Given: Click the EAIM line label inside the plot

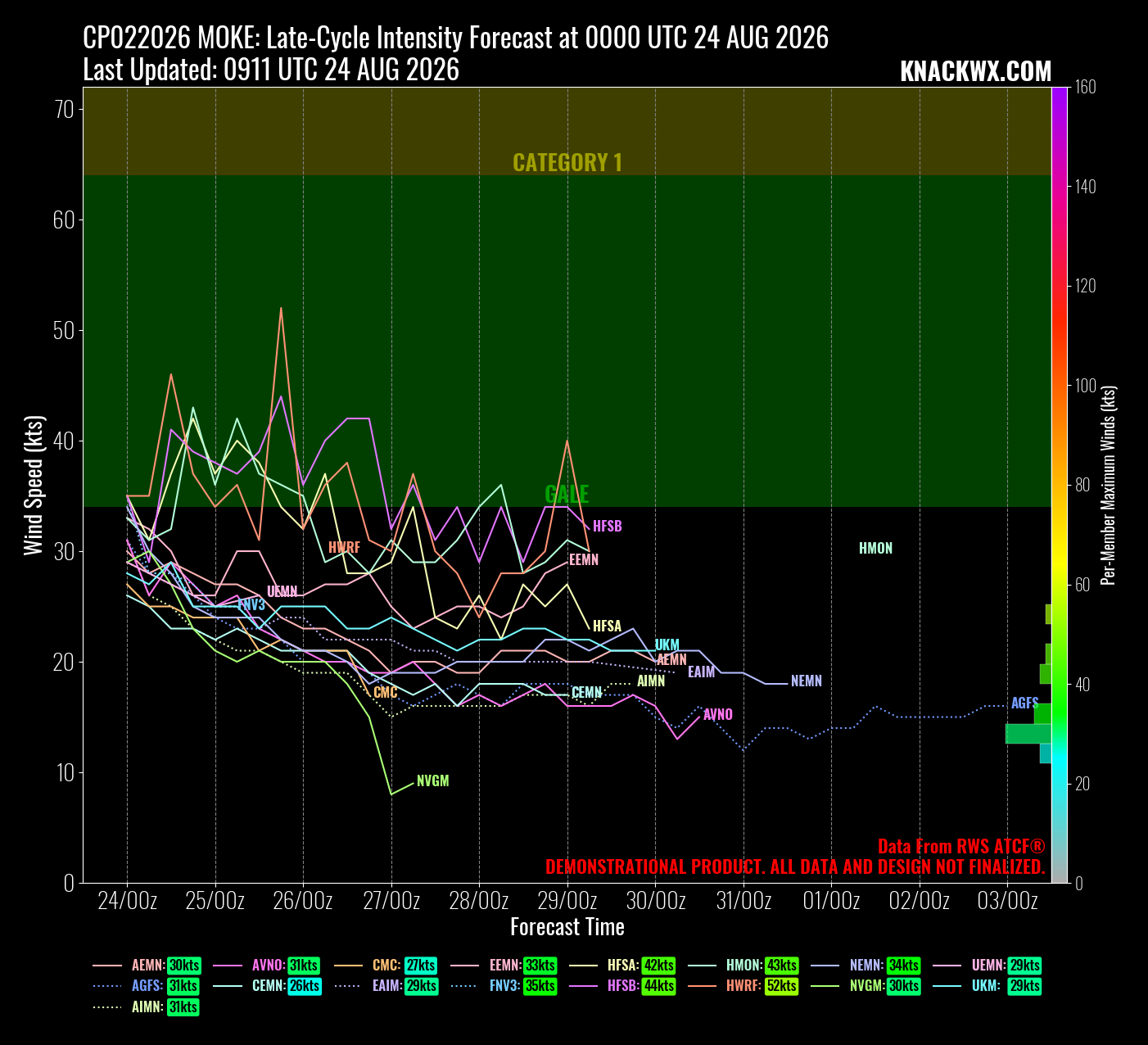Looking at the screenshot, I should [x=702, y=672].
